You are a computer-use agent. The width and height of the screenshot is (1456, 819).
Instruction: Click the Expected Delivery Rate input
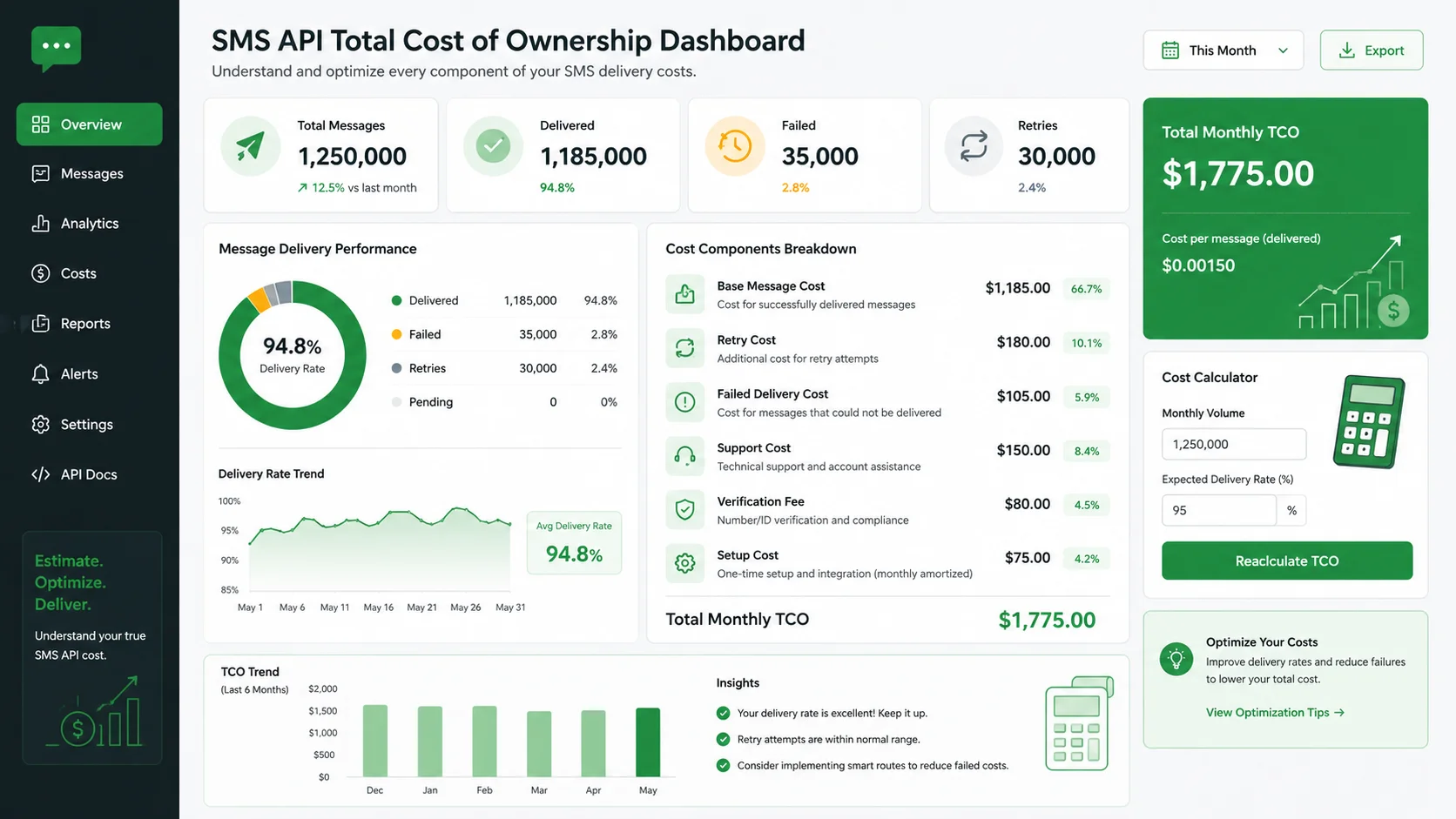point(1219,510)
